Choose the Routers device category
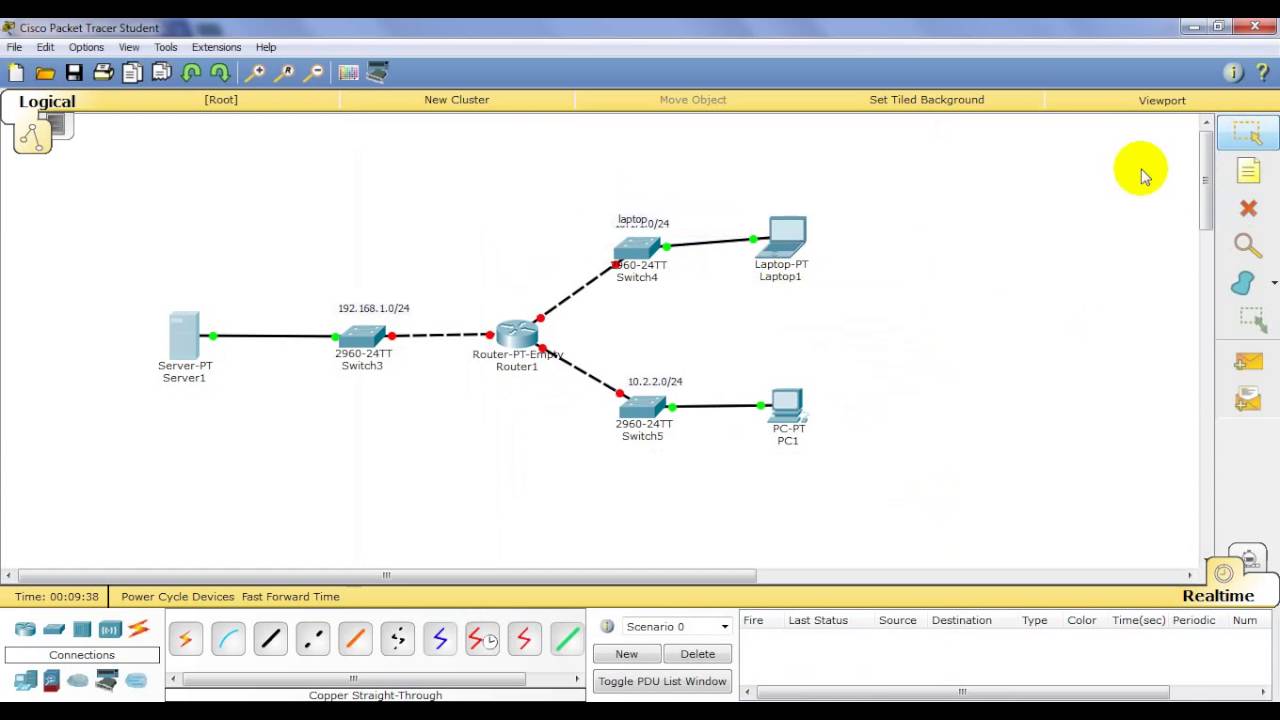Screen dimensions: 1280x720 click(25, 629)
